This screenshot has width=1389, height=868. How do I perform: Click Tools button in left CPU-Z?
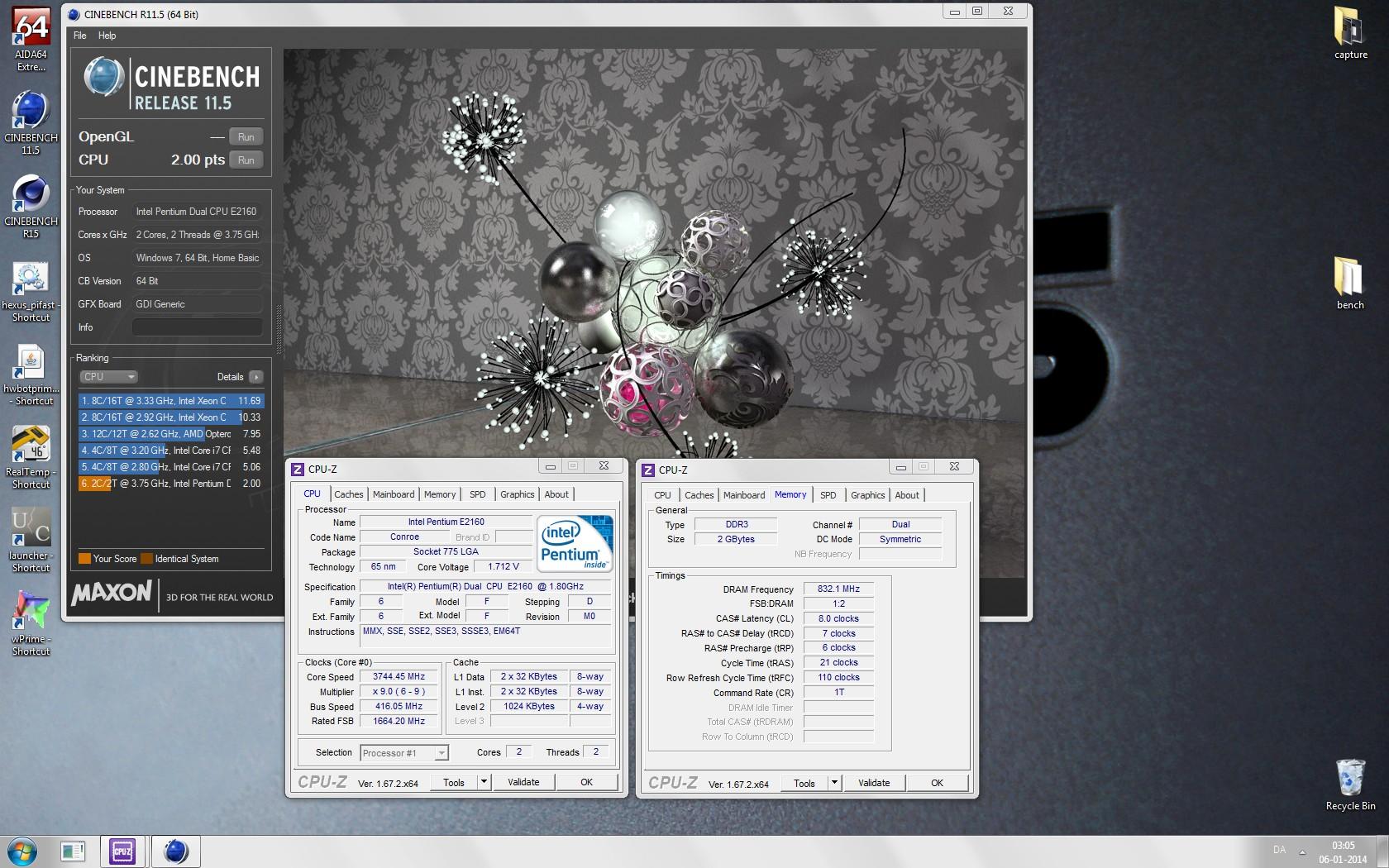pos(454,782)
